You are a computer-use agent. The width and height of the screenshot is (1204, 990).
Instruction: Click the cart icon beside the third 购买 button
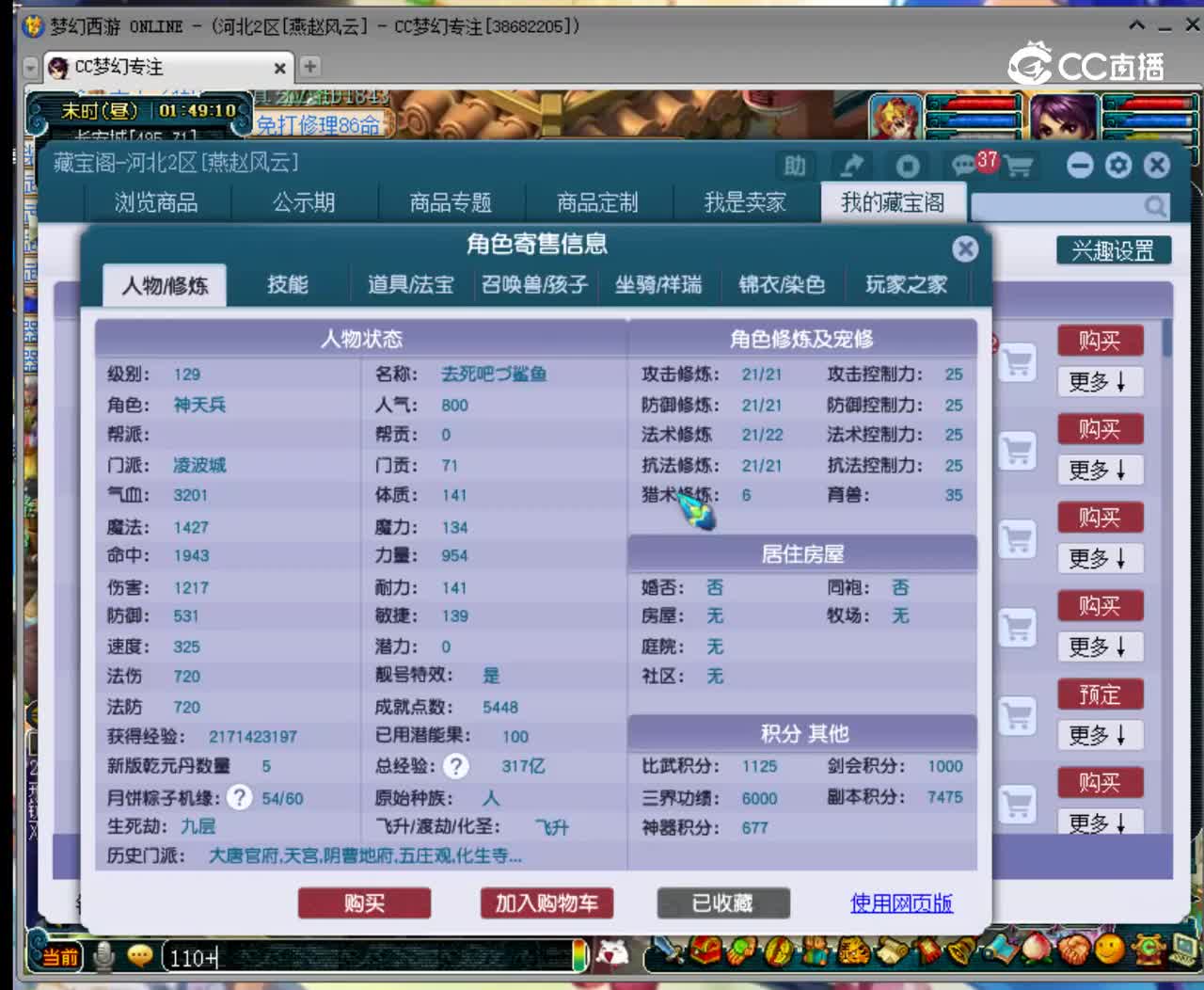pyautogui.click(x=1017, y=539)
